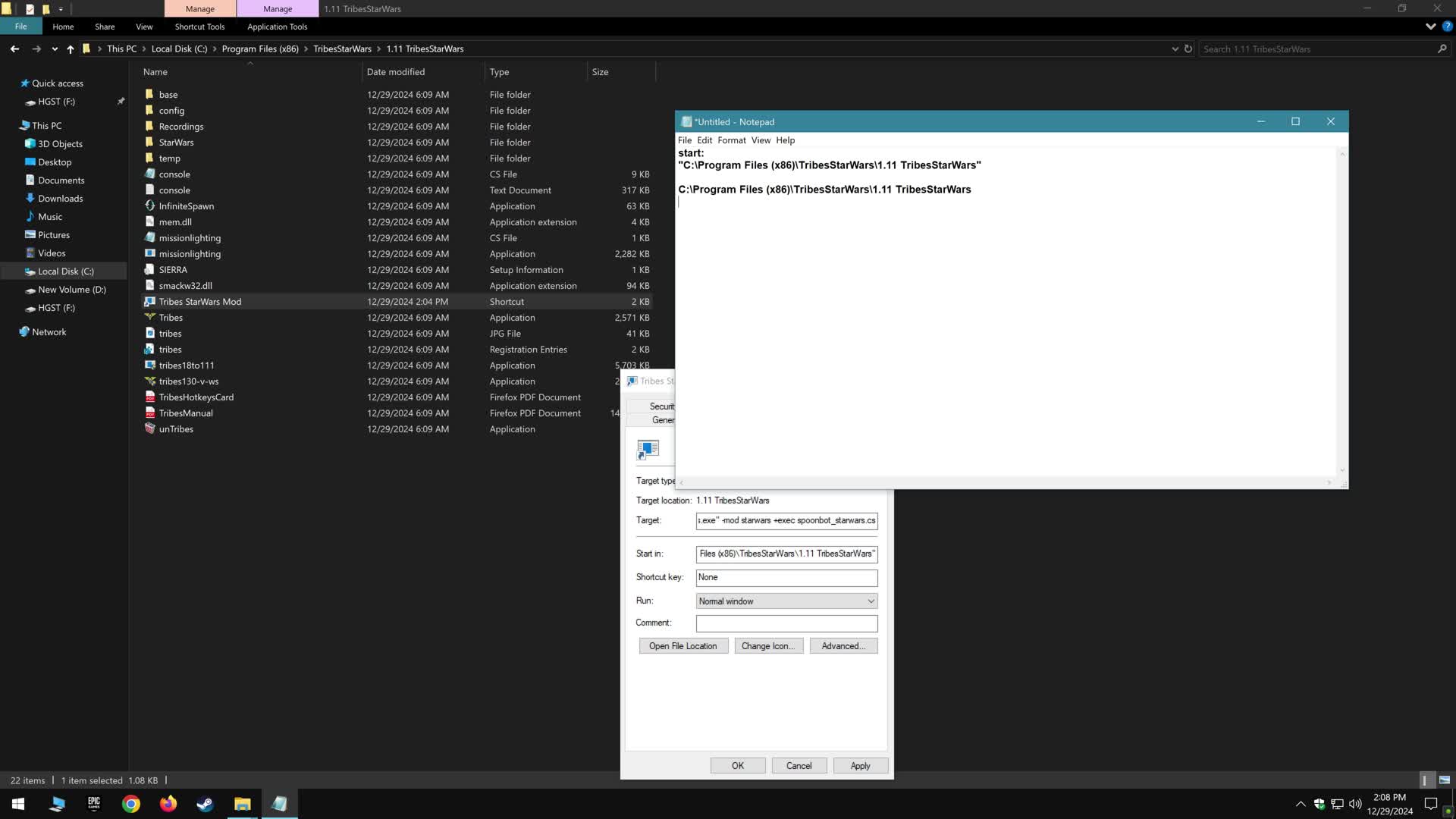The width and height of the screenshot is (1456, 819).
Task: Switch to Shortcut Tools ribbon tab
Action: click(199, 27)
